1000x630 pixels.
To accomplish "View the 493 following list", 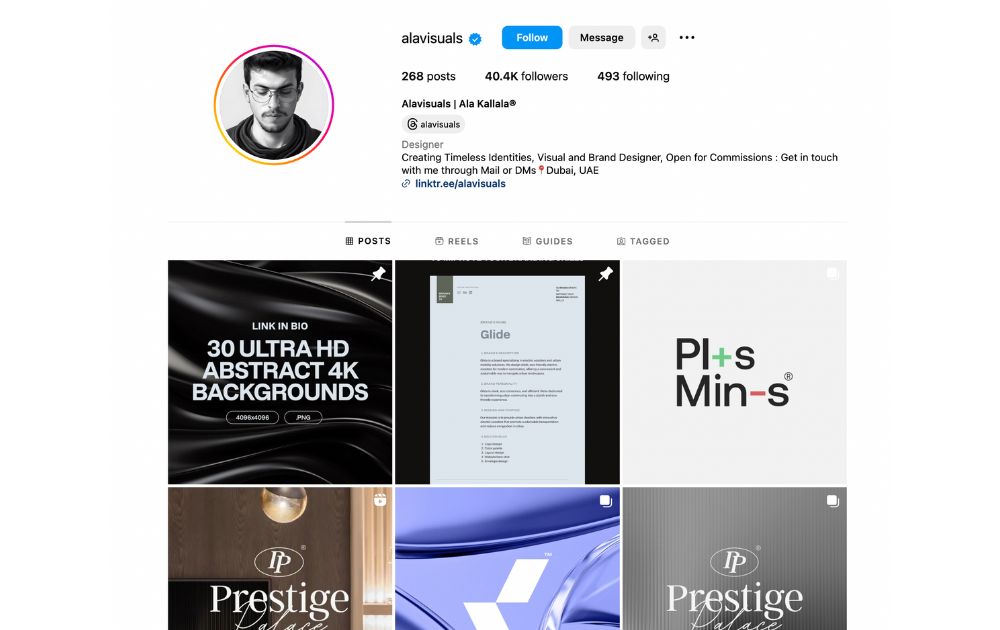I will pos(633,77).
